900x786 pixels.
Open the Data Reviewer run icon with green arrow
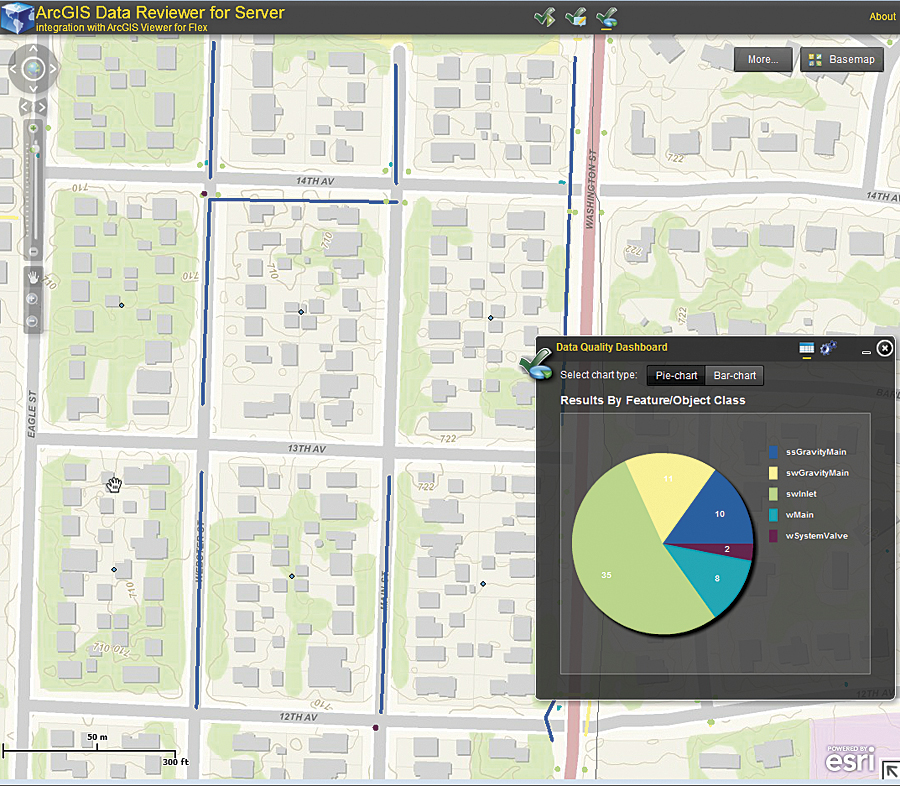[x=545, y=16]
